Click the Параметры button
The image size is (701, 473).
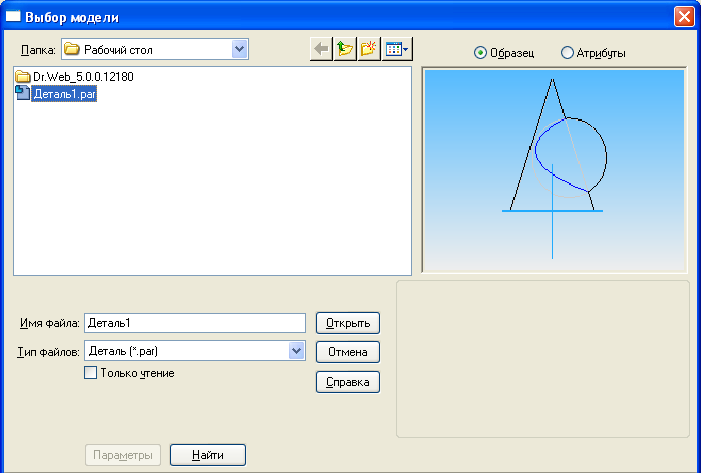coord(122,455)
